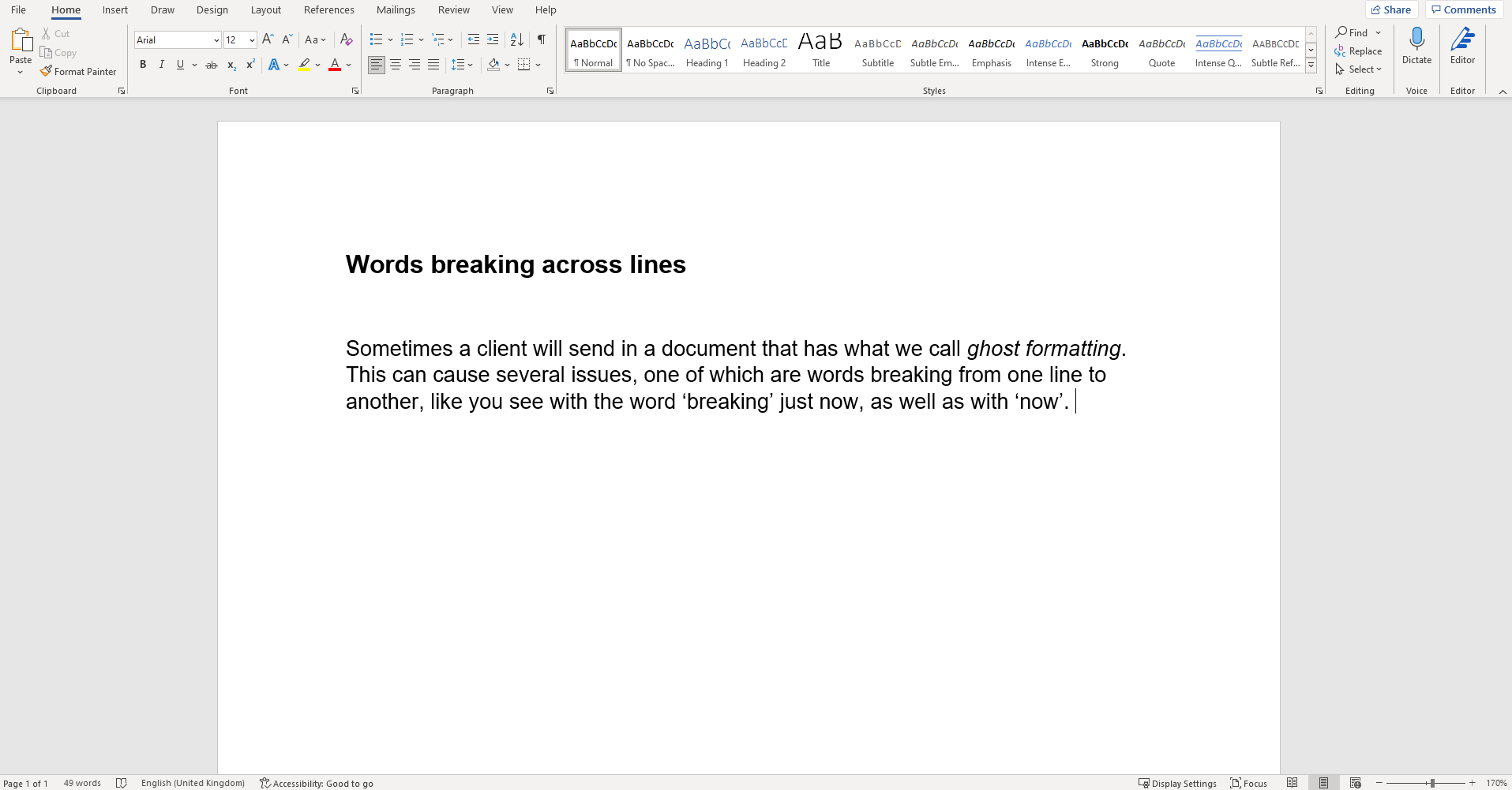Apply the Heading 1 style
Viewport: 1512px width, 790px height.
(x=706, y=49)
